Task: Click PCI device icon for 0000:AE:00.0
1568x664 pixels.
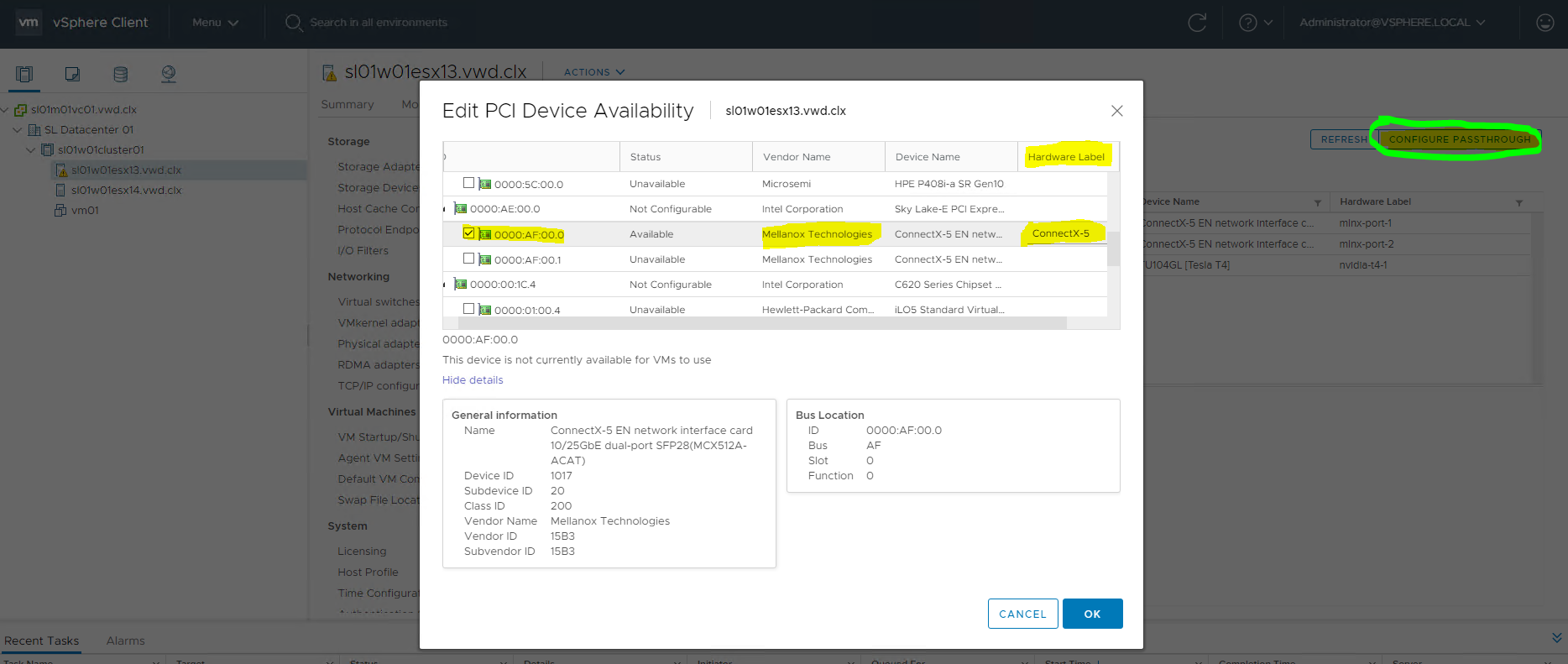Action: pos(461,209)
